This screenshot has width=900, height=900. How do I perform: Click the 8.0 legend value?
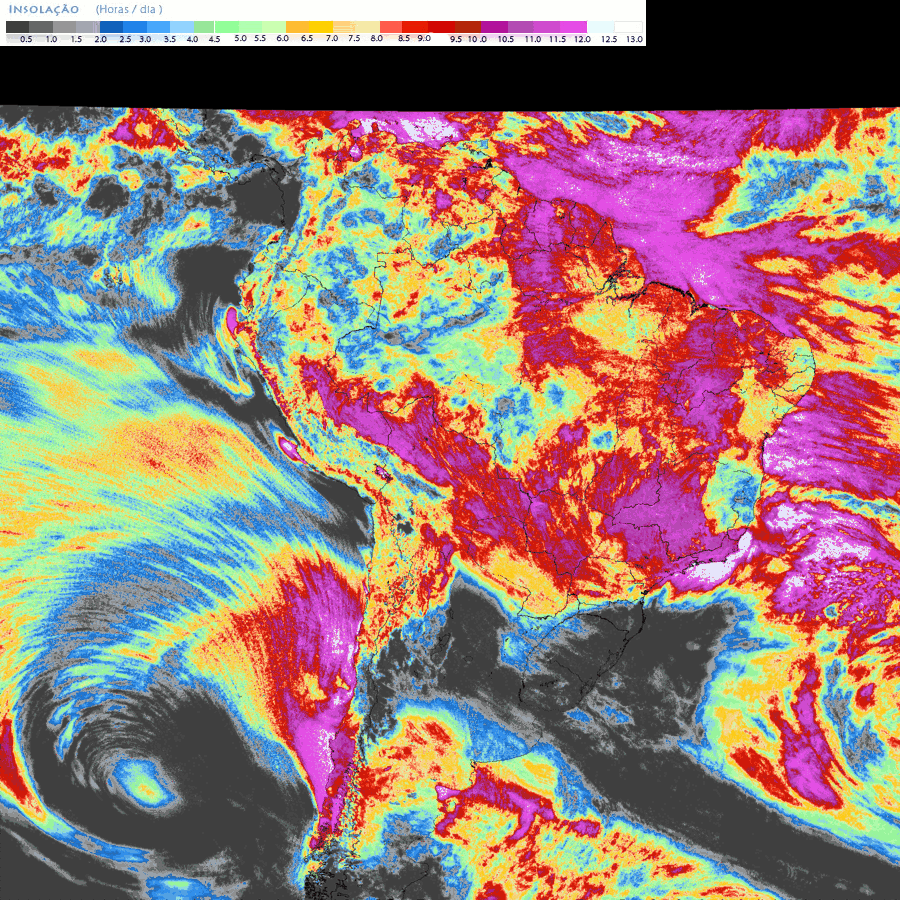click(x=377, y=38)
